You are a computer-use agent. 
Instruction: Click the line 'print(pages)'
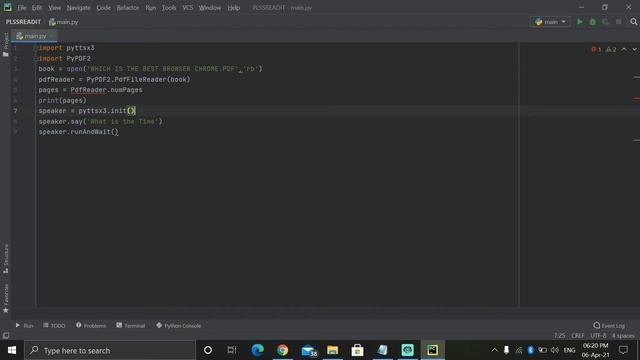coord(62,100)
